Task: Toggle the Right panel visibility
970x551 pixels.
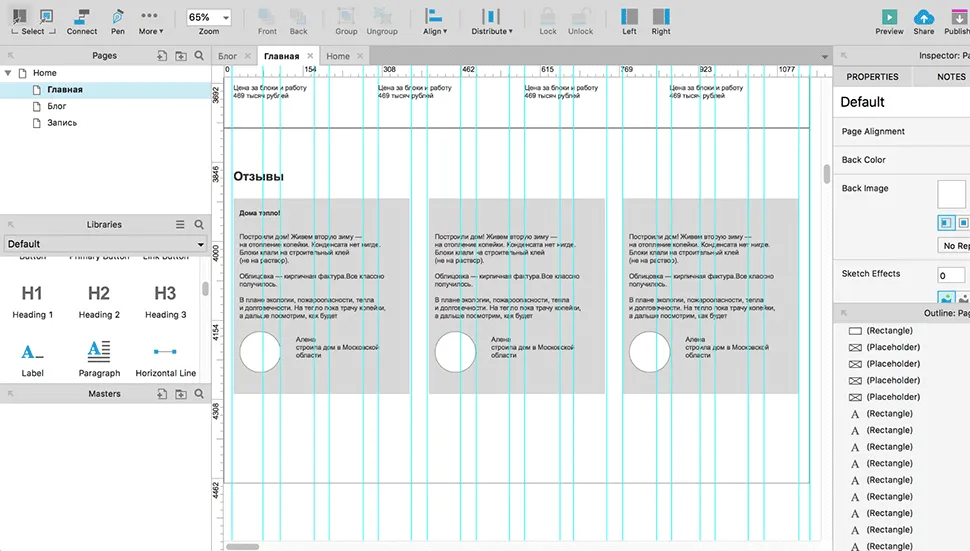Action: coord(661,20)
